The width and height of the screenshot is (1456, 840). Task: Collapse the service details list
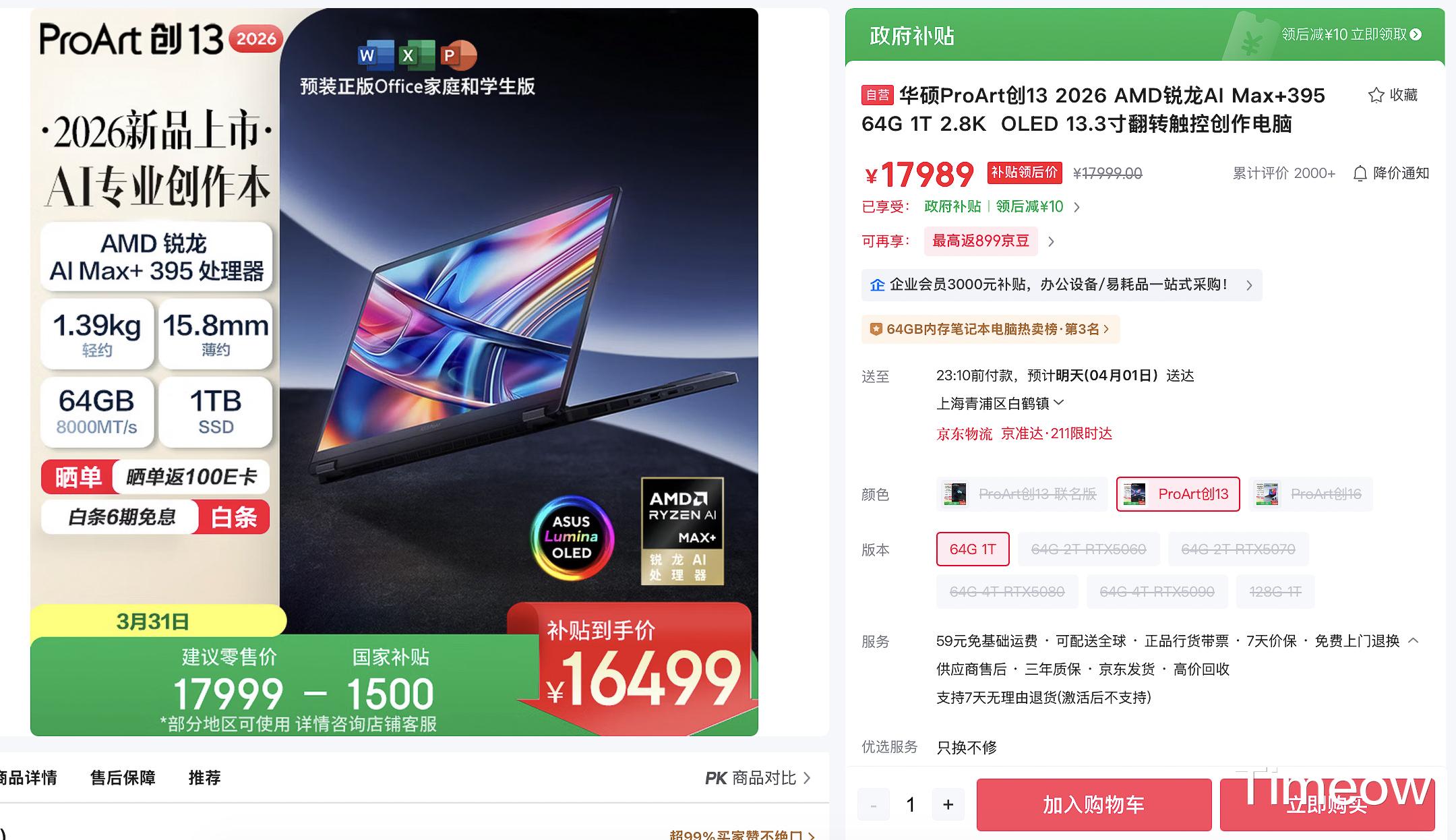[1414, 640]
